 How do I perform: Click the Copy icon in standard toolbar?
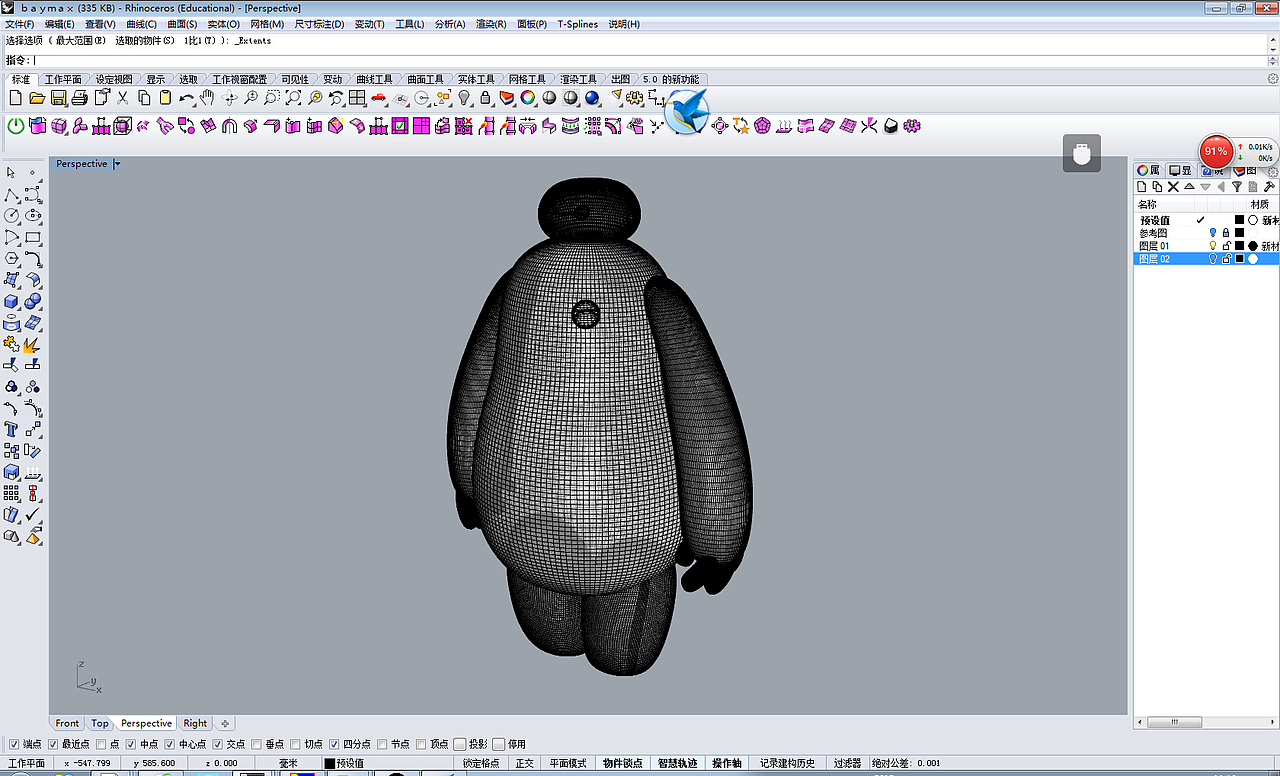[x=144, y=98]
